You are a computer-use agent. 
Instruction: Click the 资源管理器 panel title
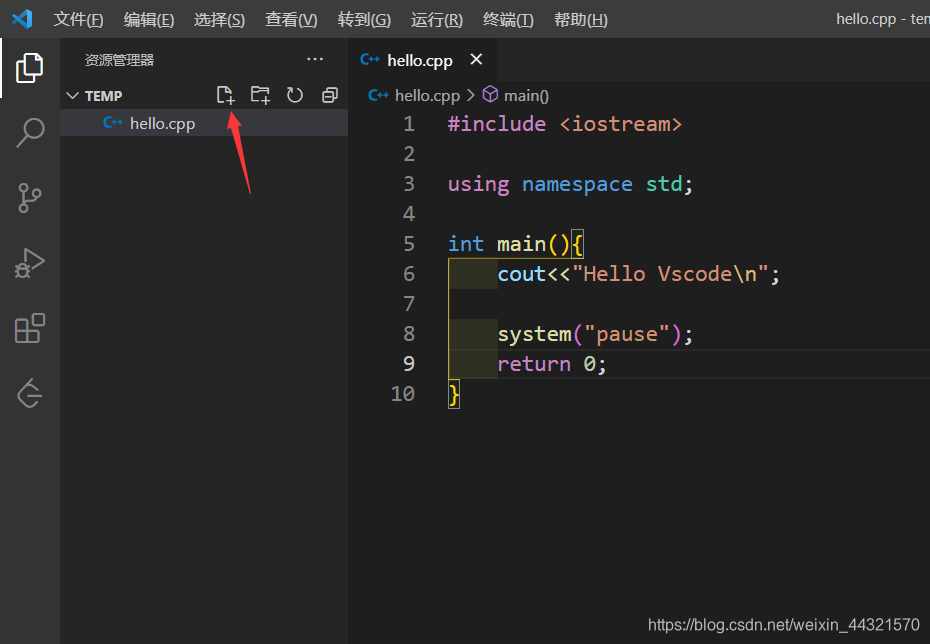coord(119,60)
